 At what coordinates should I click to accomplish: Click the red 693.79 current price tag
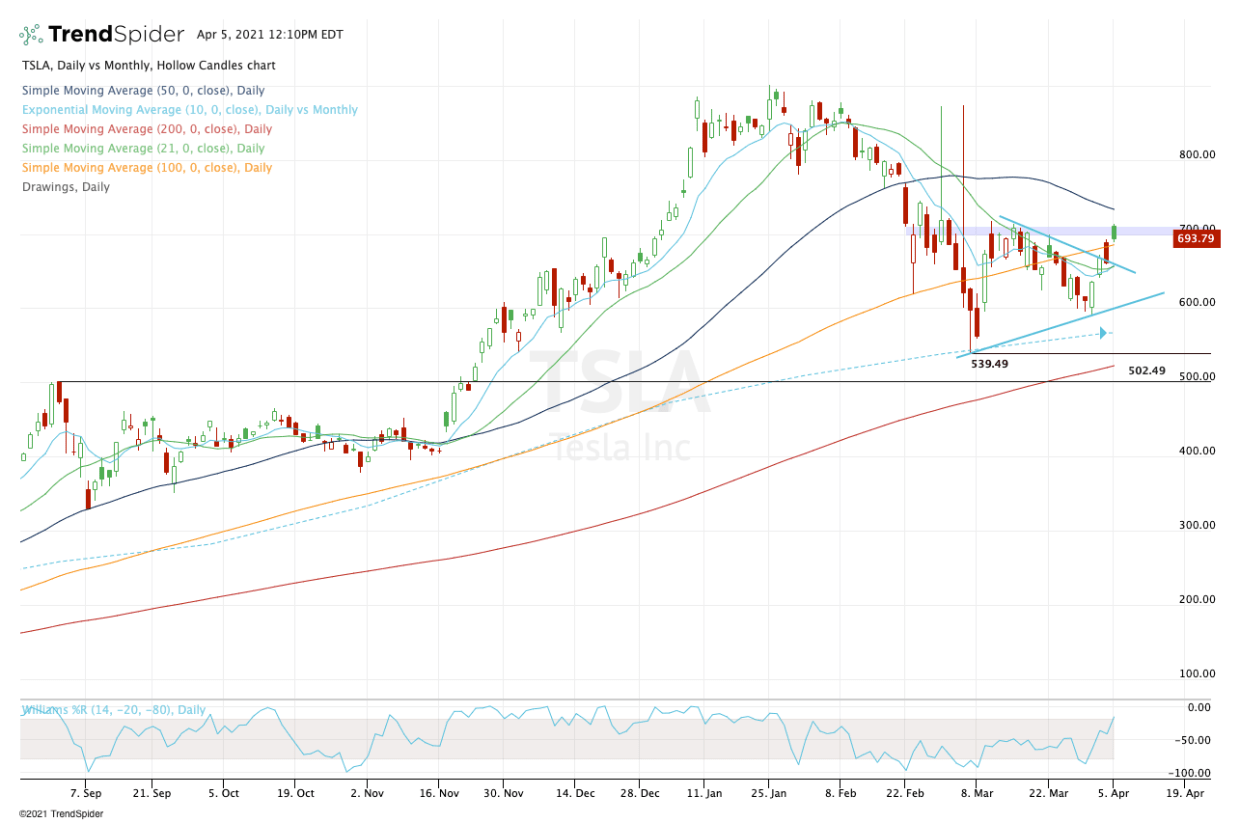pyautogui.click(x=1196, y=239)
